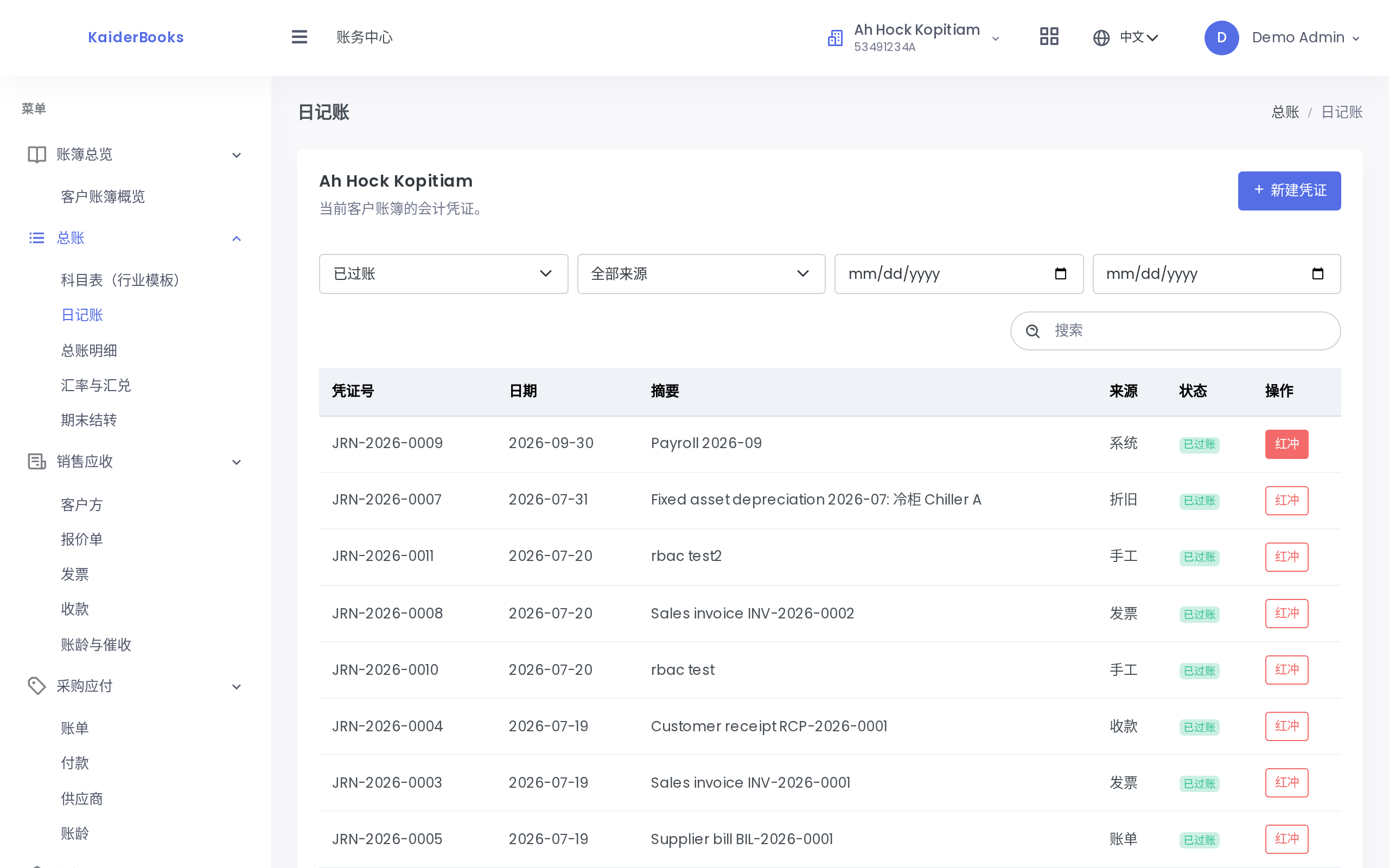Click the company building icon

[835, 38]
